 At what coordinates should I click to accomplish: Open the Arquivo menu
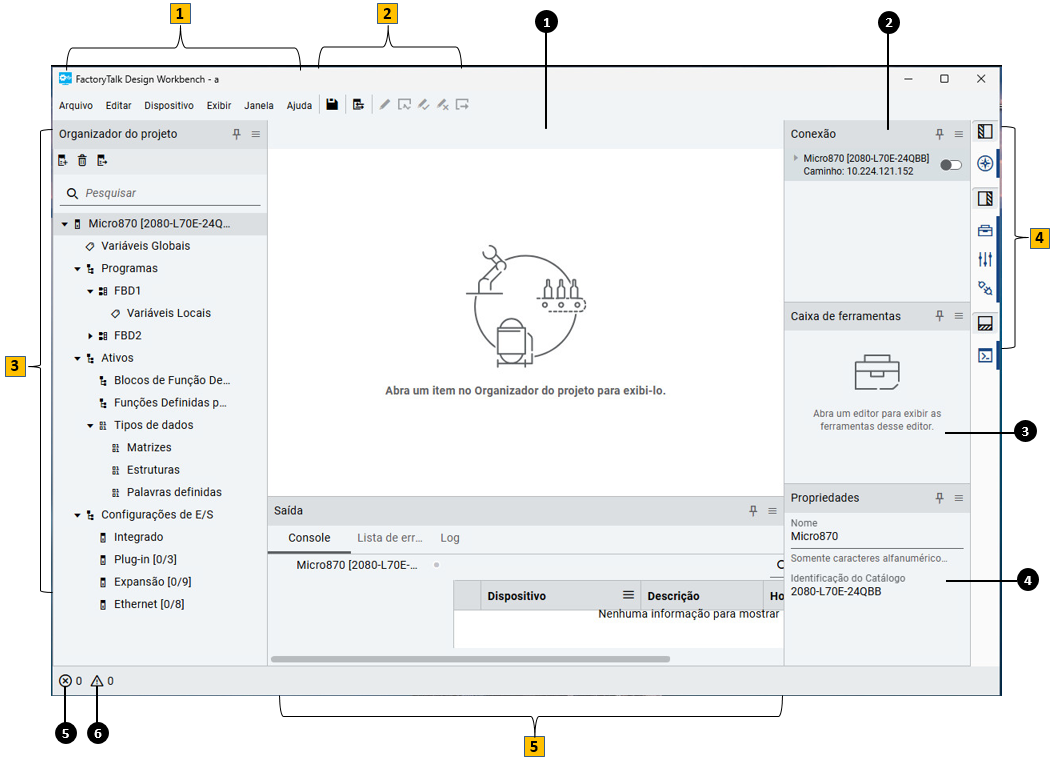(76, 105)
